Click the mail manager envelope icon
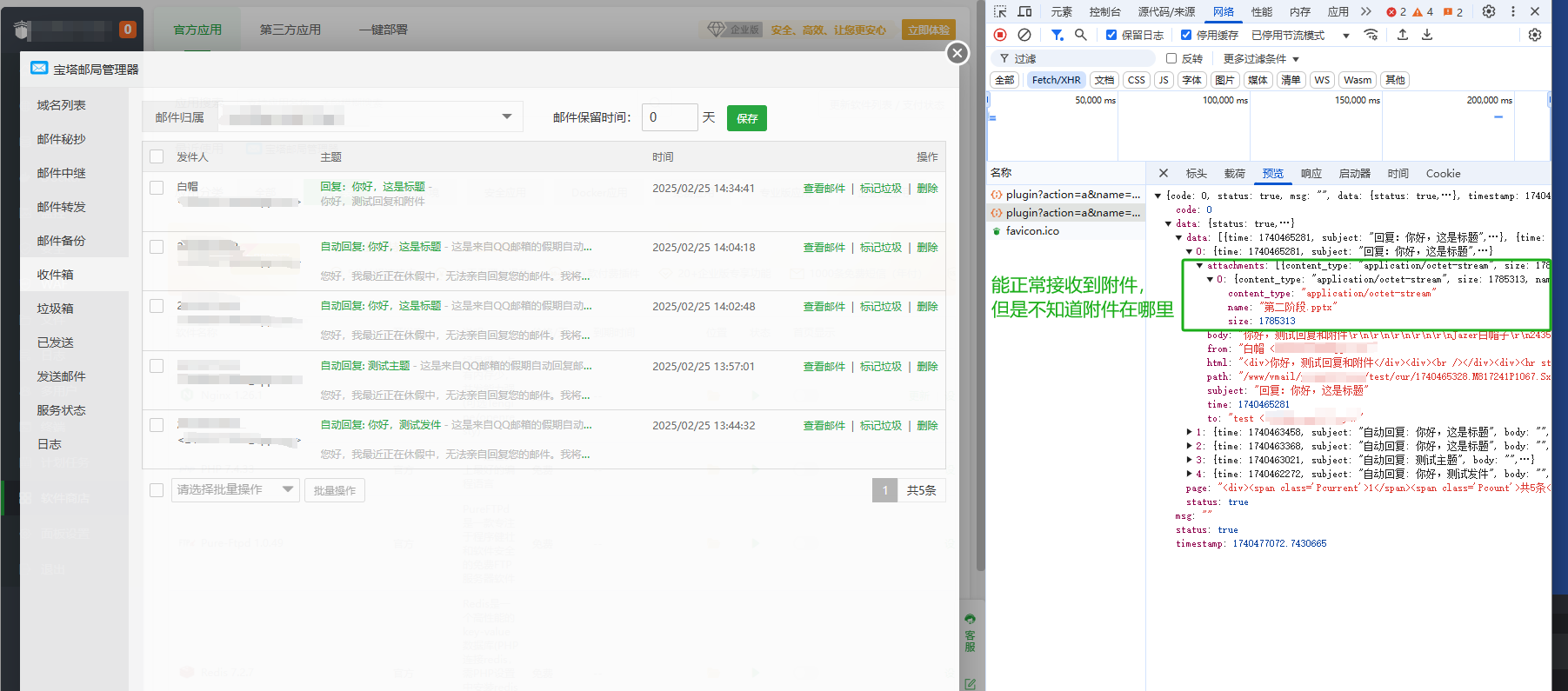 pyautogui.click(x=39, y=68)
